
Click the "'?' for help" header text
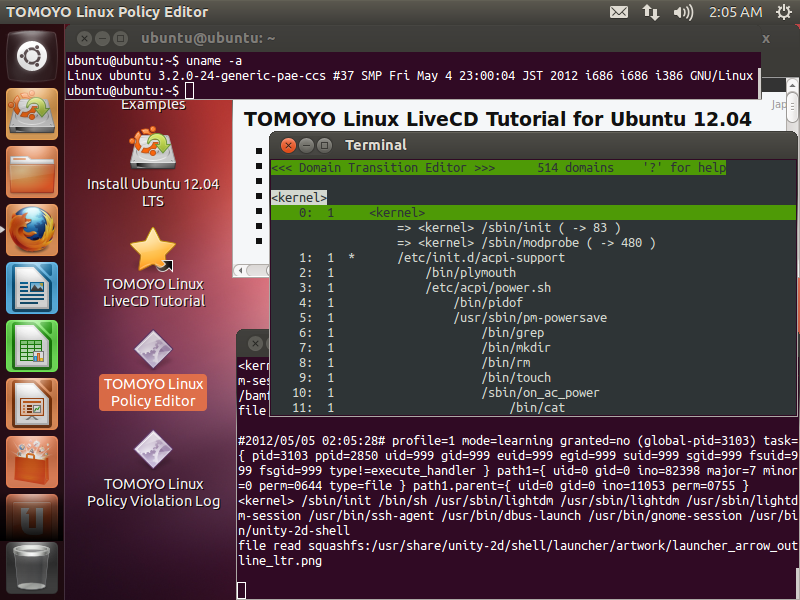[x=684, y=168]
